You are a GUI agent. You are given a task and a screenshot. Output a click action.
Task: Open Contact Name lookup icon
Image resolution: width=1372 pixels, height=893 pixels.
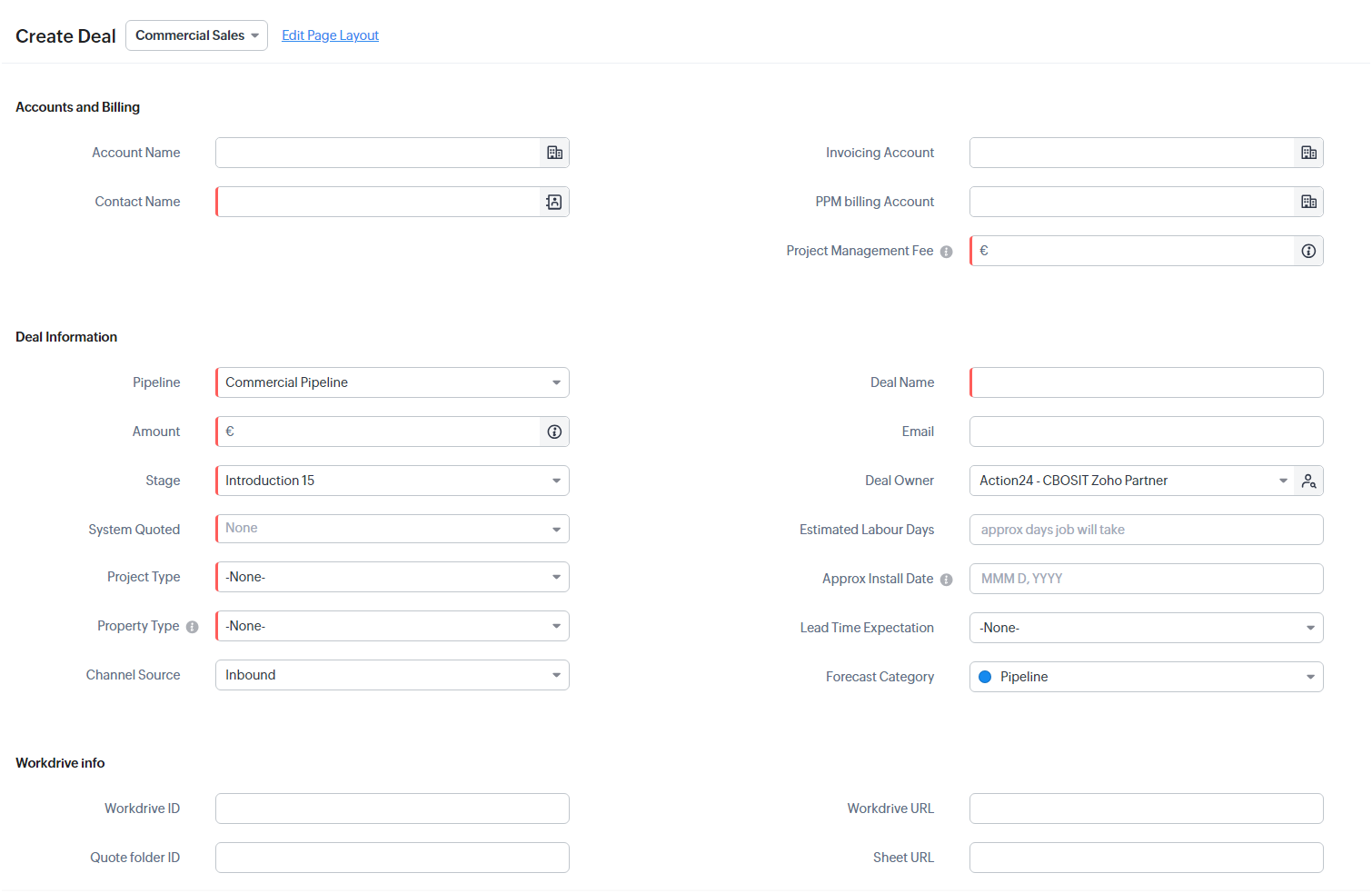pyautogui.click(x=554, y=202)
